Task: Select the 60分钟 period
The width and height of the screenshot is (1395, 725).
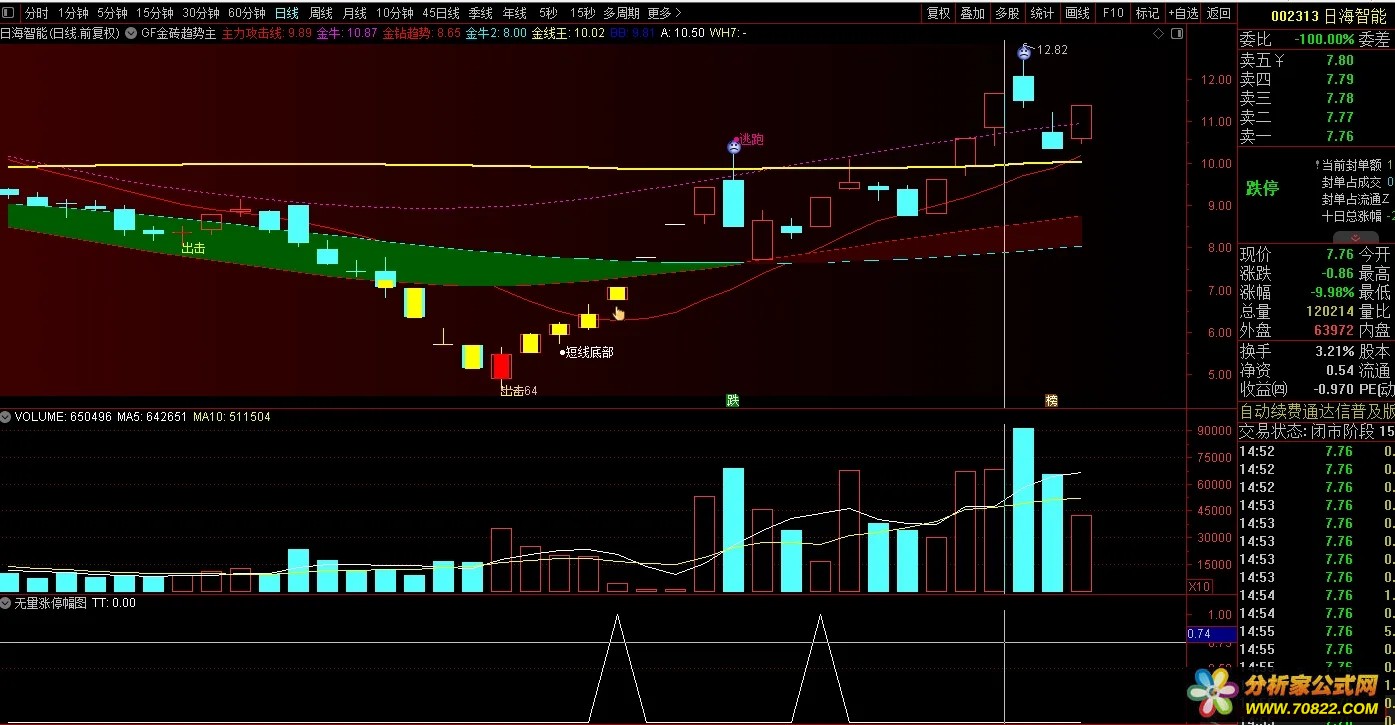Action: (247, 13)
